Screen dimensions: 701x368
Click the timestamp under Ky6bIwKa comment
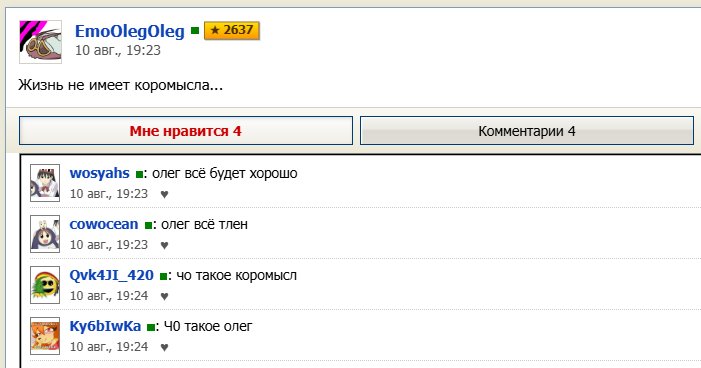[x=109, y=347]
